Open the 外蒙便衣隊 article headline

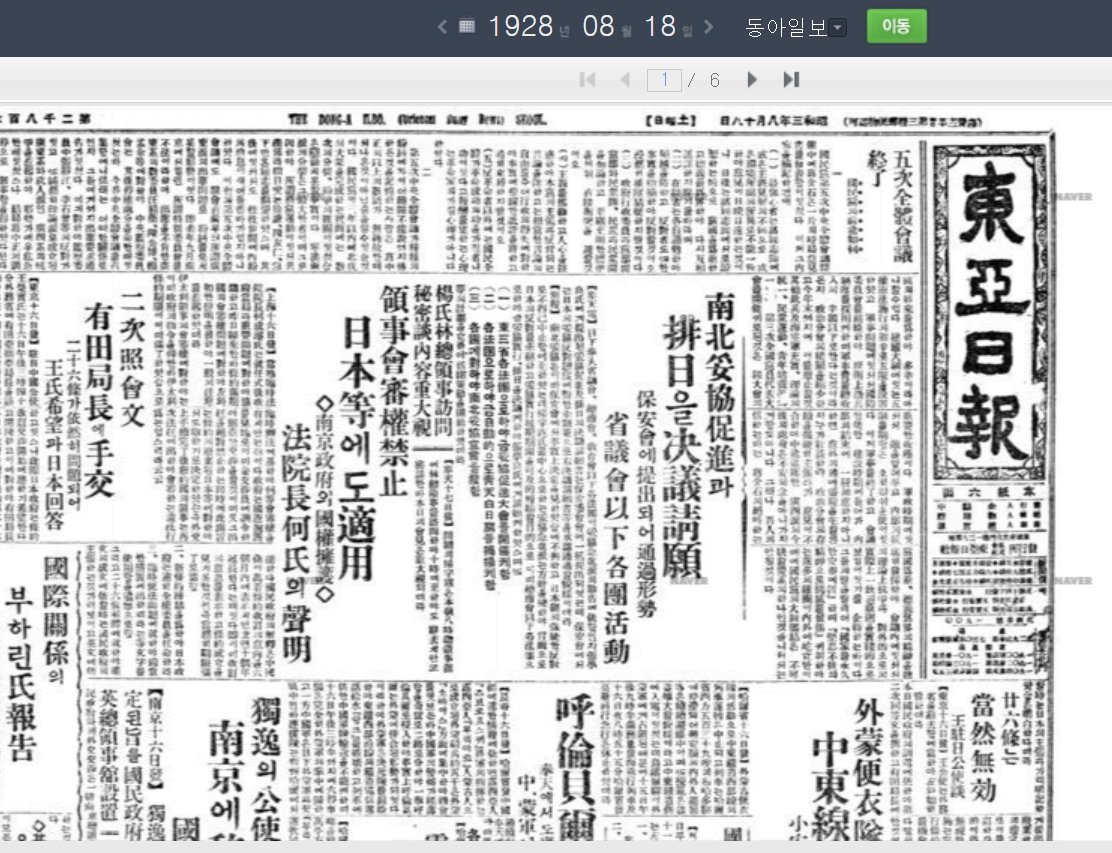[x=869, y=769]
